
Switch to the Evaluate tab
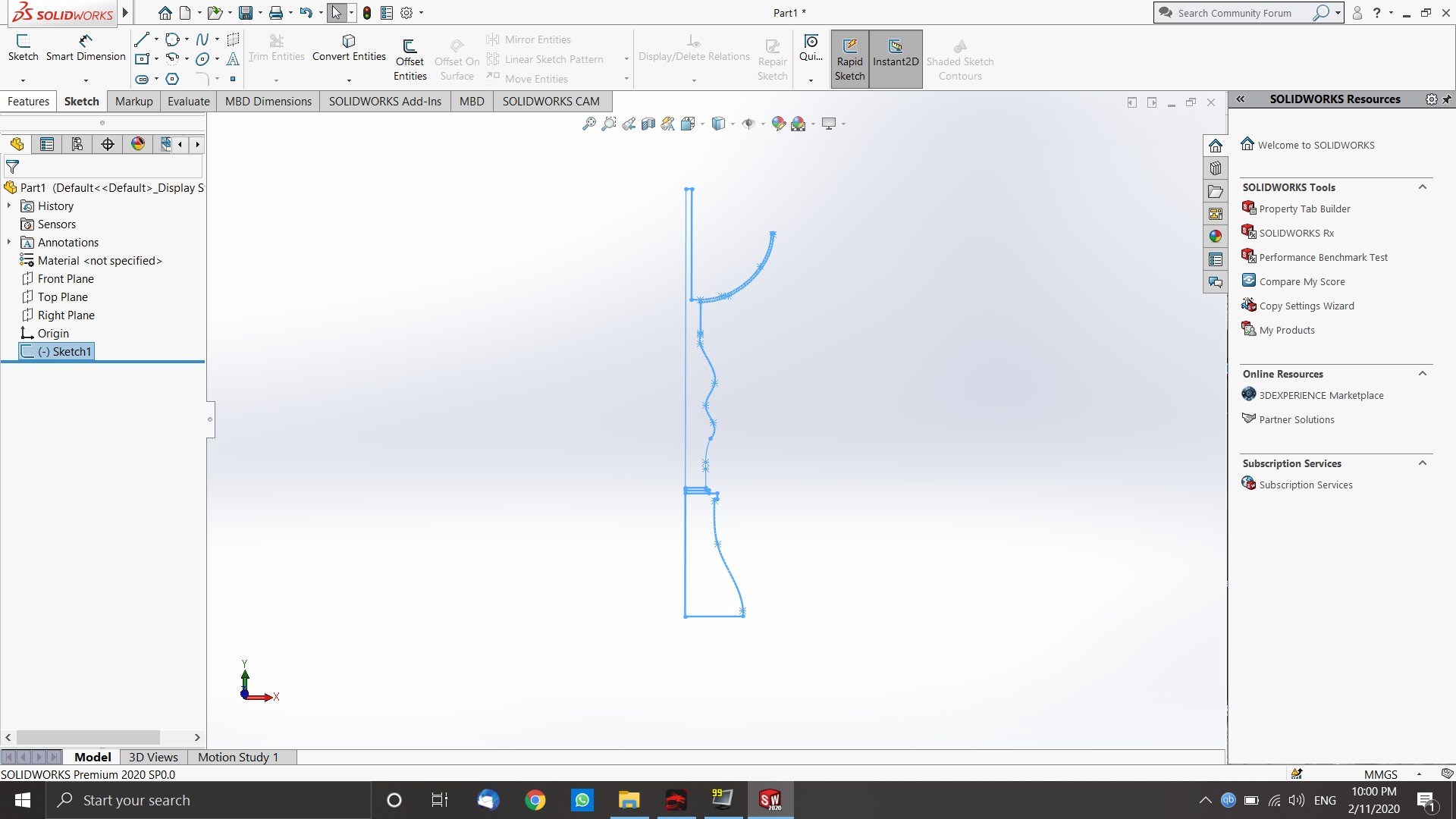point(188,101)
